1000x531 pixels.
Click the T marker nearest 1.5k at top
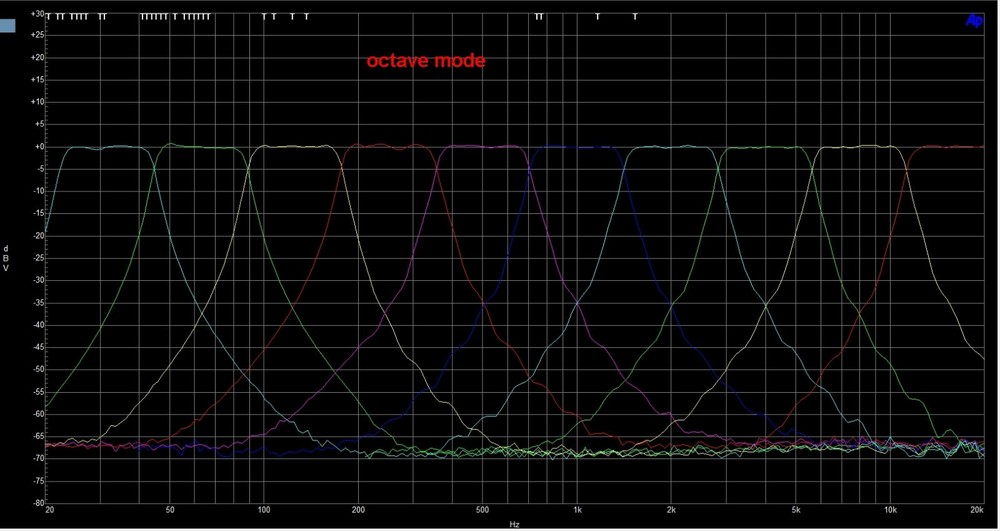pos(635,17)
